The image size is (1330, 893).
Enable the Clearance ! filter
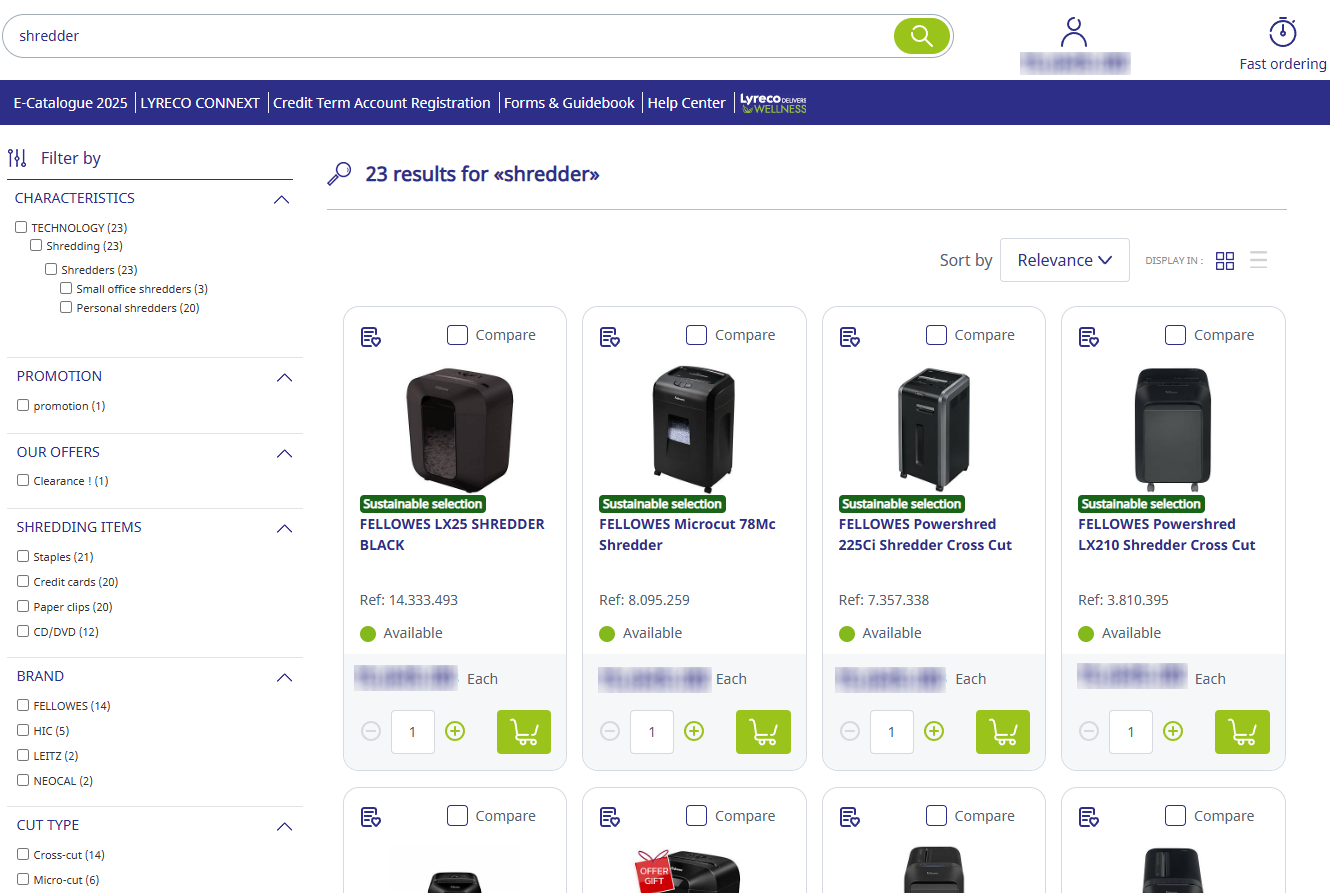23,481
